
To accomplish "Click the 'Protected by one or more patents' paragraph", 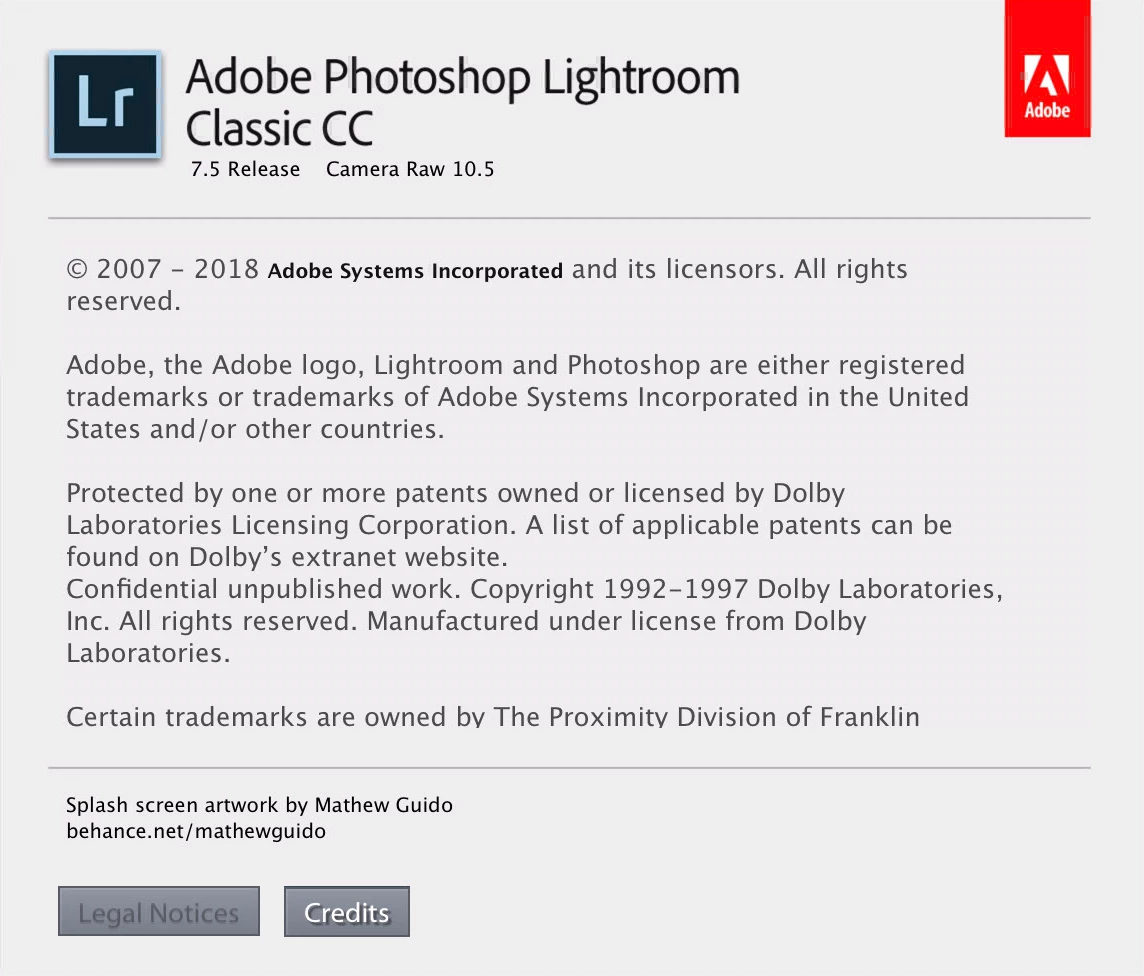I will coord(455,494).
